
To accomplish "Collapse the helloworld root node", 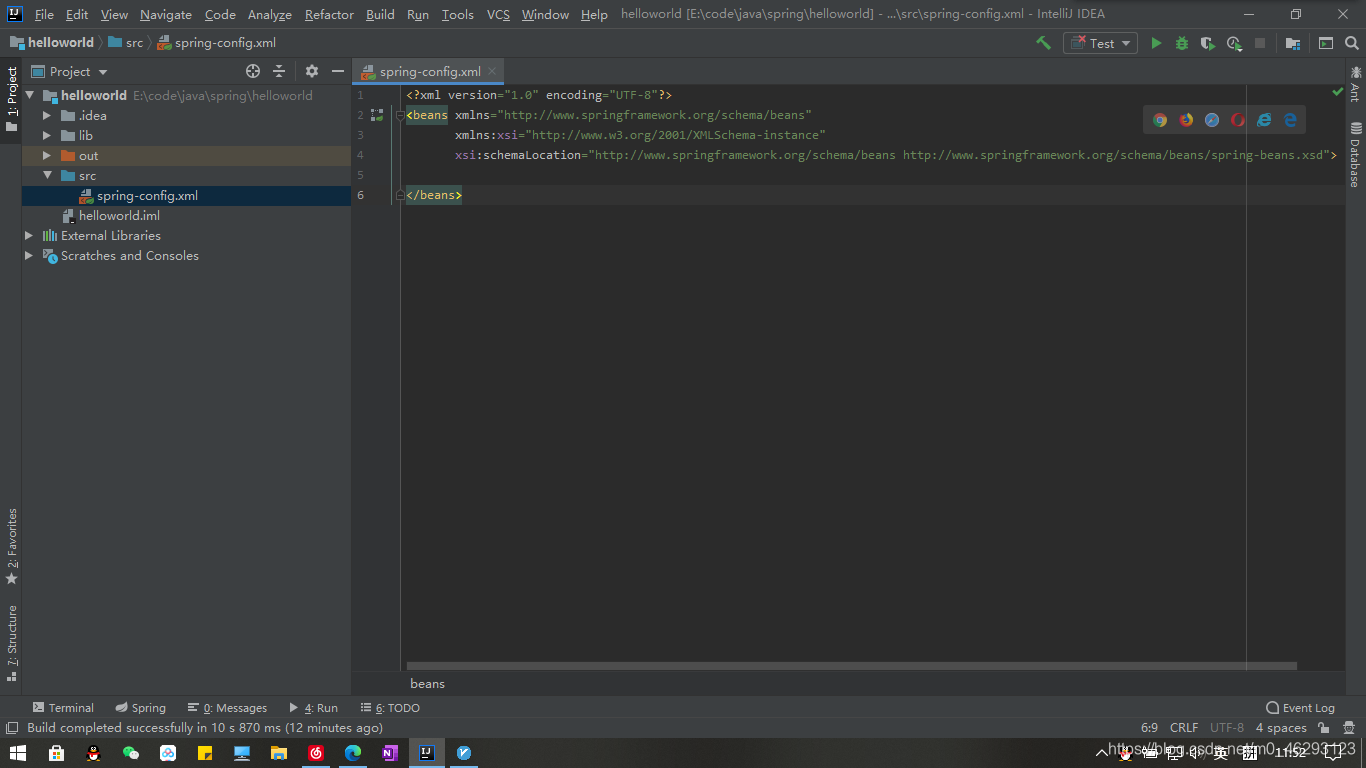I will tap(30, 95).
